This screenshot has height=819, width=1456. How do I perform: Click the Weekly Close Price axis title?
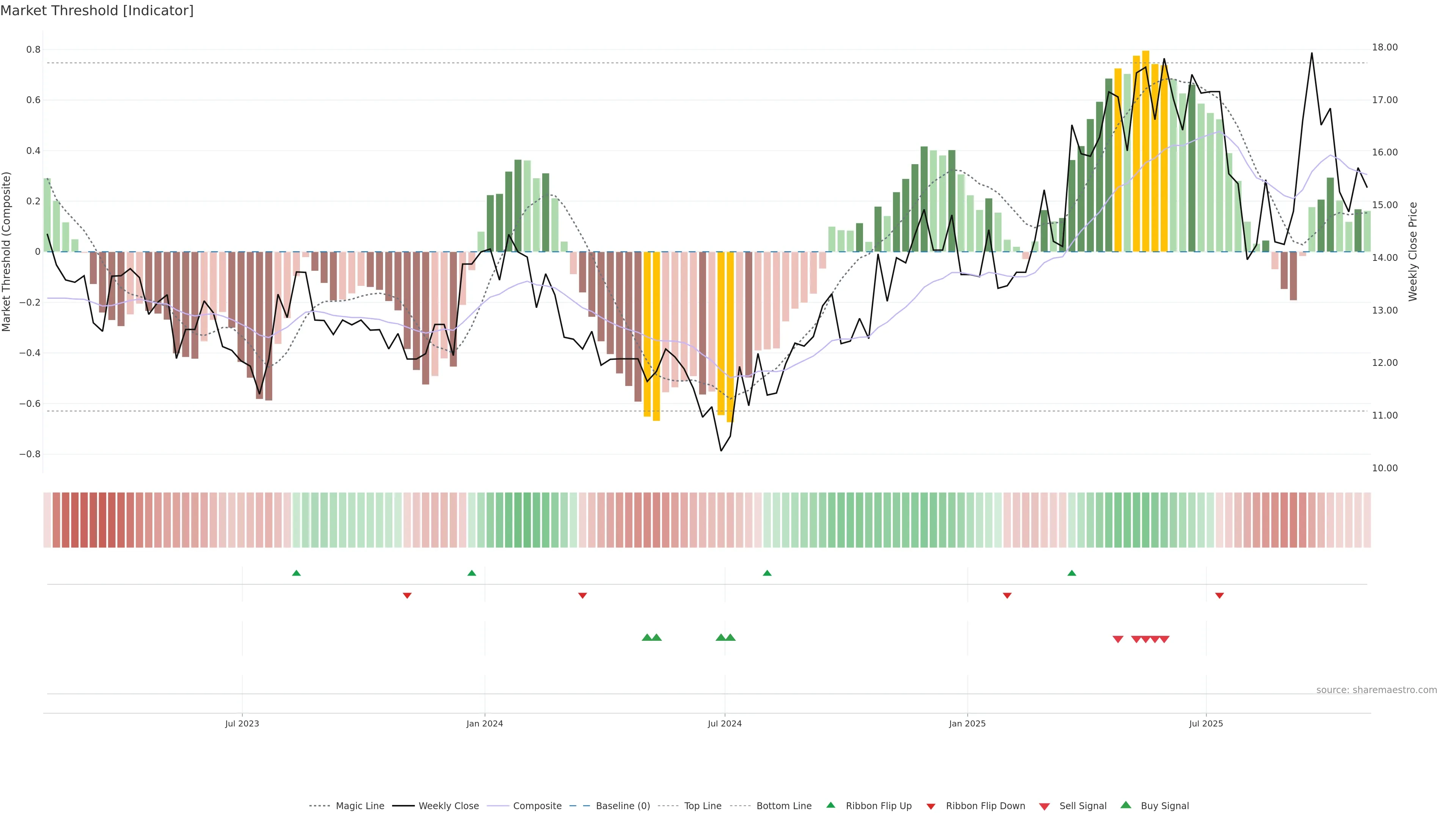coord(1413,251)
